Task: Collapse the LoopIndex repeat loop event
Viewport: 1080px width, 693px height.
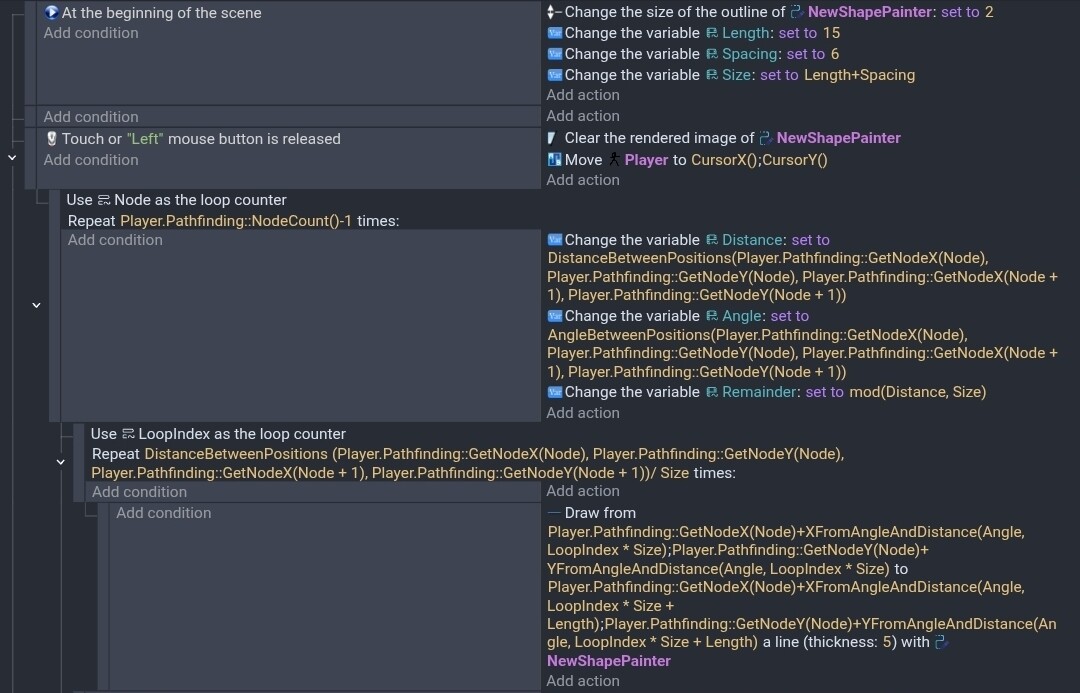Action: click(x=60, y=462)
